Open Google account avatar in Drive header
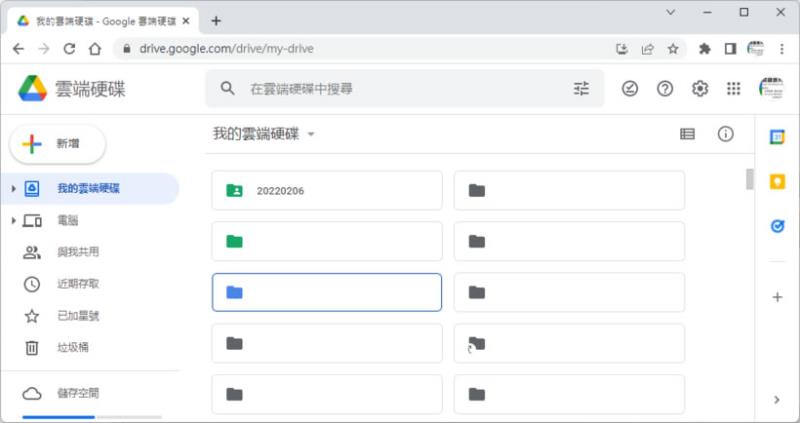Image resolution: width=800 pixels, height=423 pixels. [771, 89]
